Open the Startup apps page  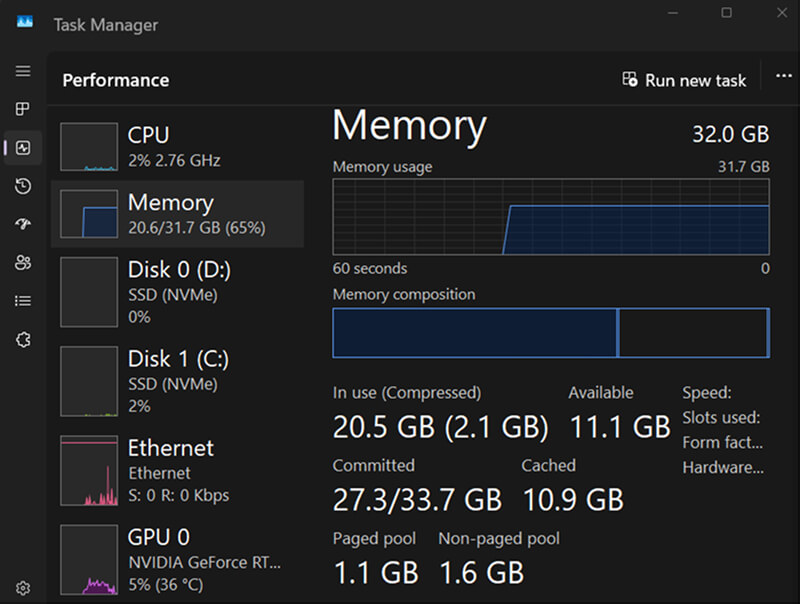[23, 224]
